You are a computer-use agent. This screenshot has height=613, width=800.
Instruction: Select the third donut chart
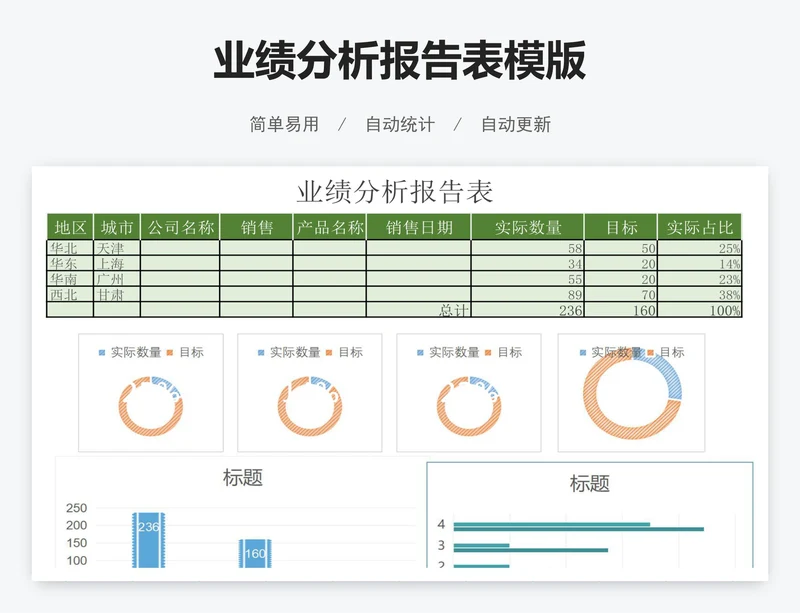pyautogui.click(x=469, y=393)
